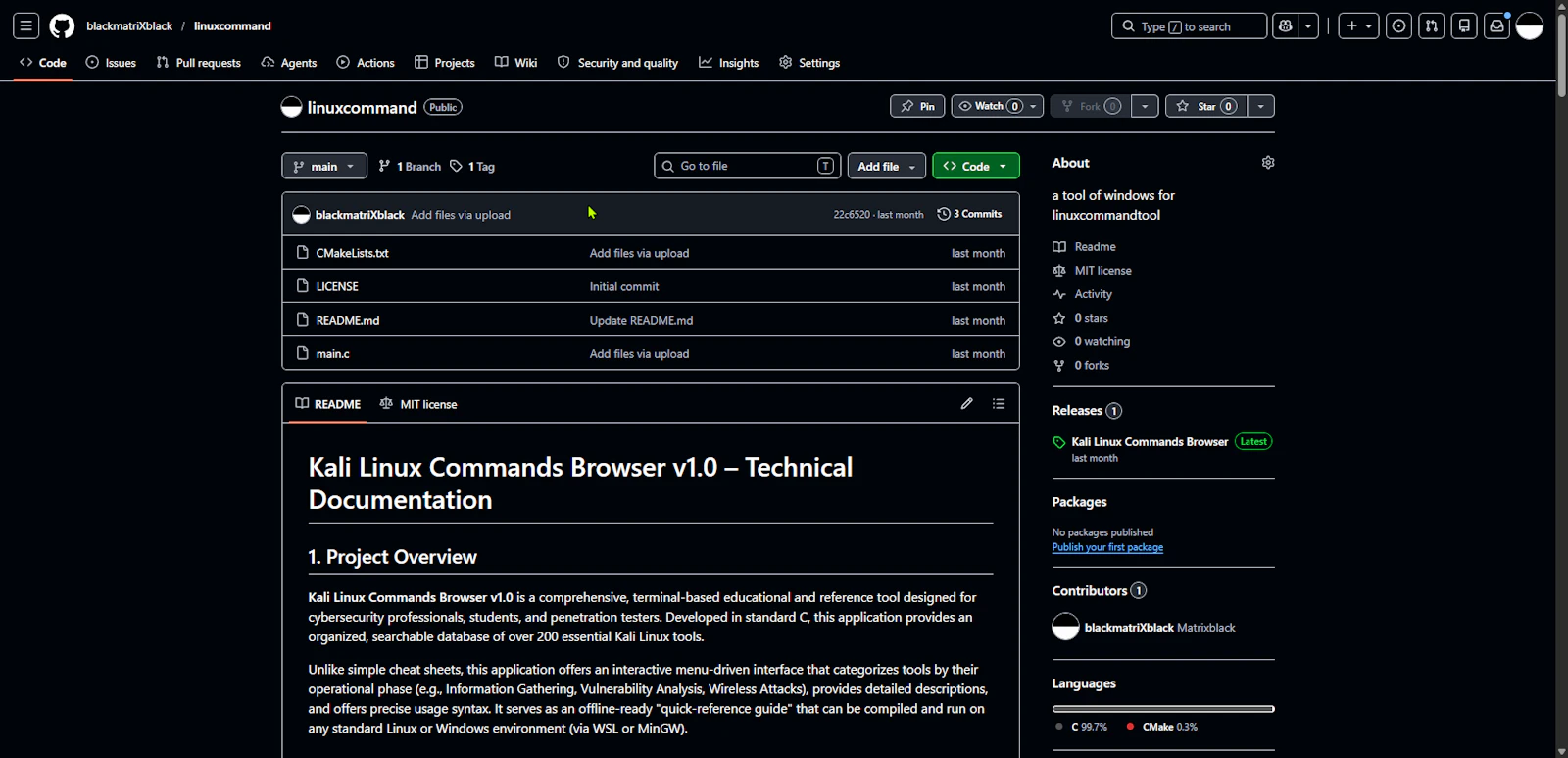The width and height of the screenshot is (1568, 758).
Task: Click the Releases heading link
Action: click(x=1077, y=411)
